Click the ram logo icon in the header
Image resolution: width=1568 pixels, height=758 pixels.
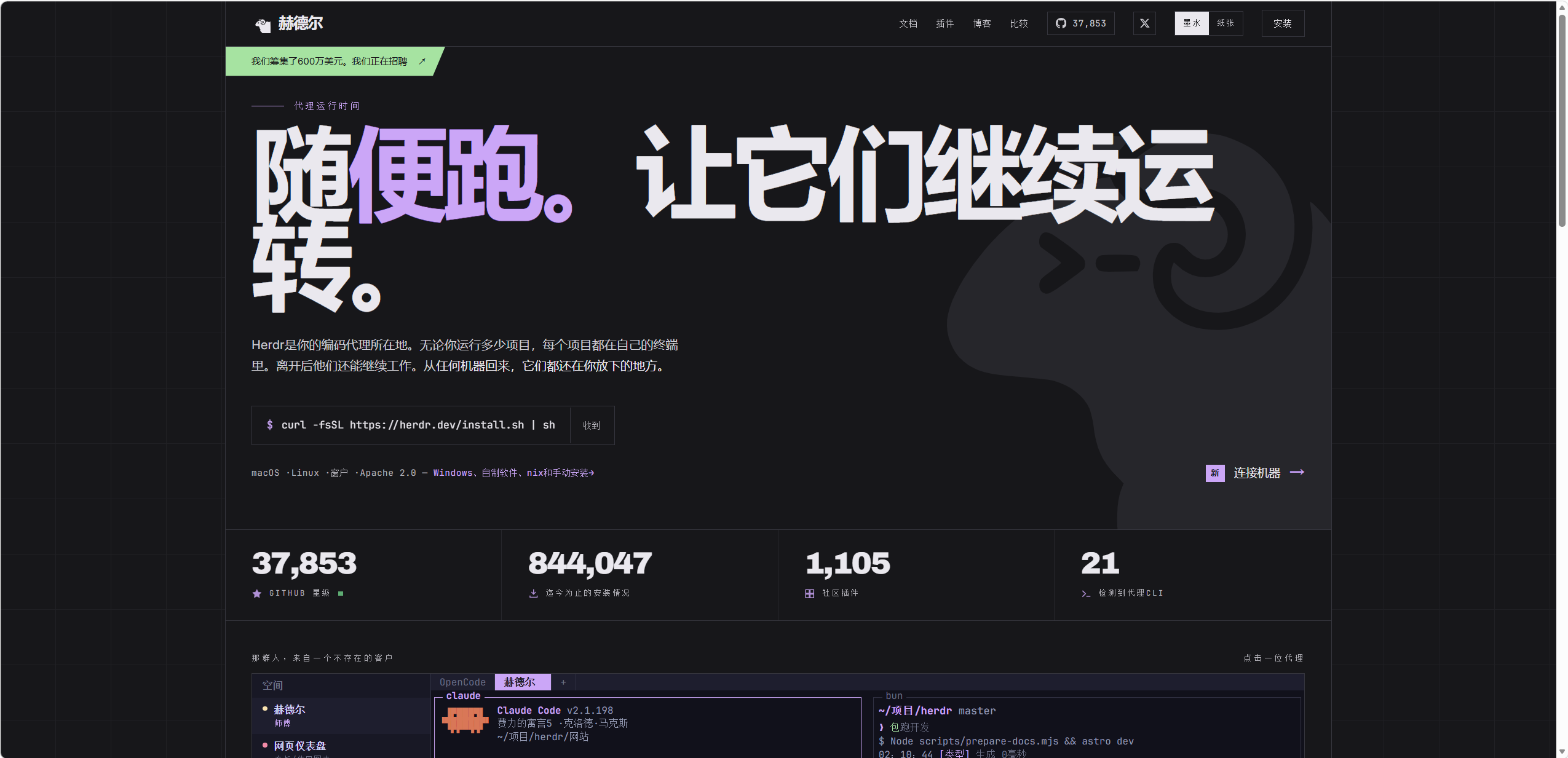pyautogui.click(x=263, y=25)
